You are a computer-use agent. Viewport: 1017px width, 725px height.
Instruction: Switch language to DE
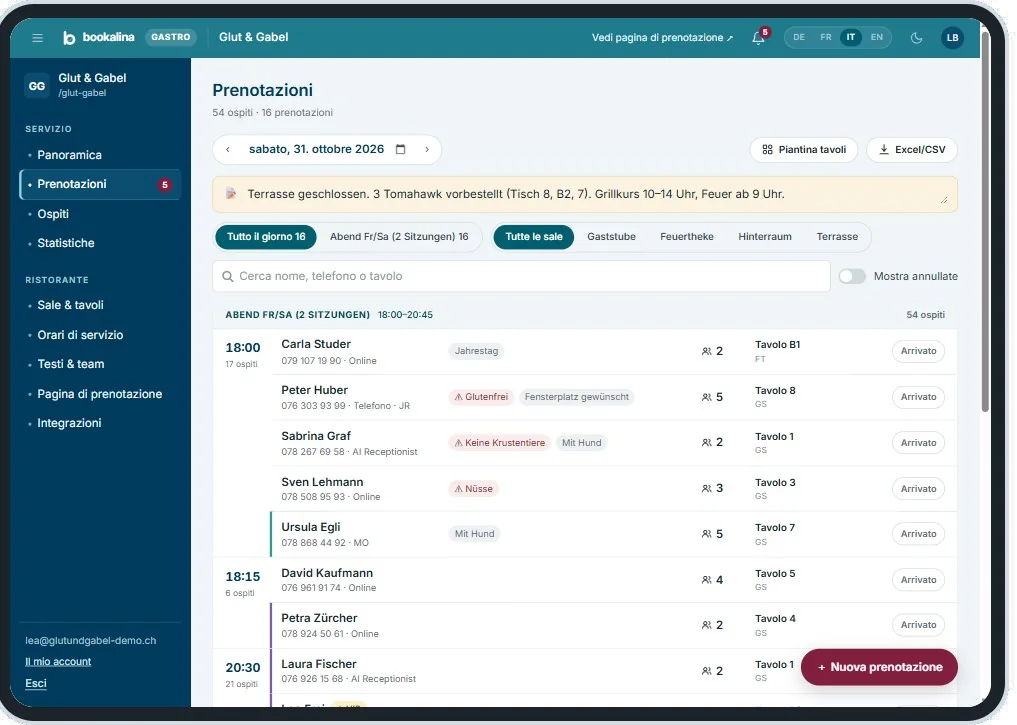click(x=799, y=38)
